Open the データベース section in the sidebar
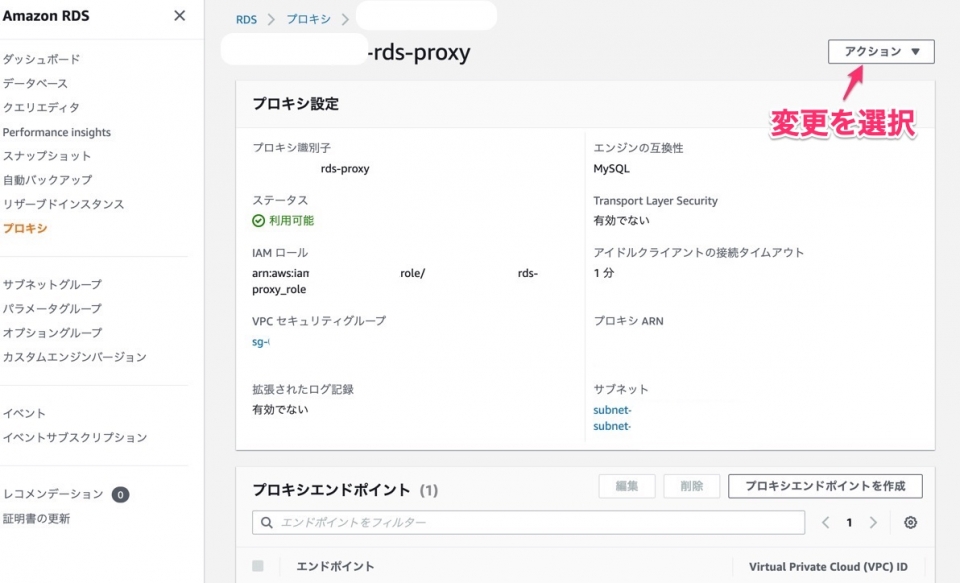The width and height of the screenshot is (960, 583). point(39,83)
